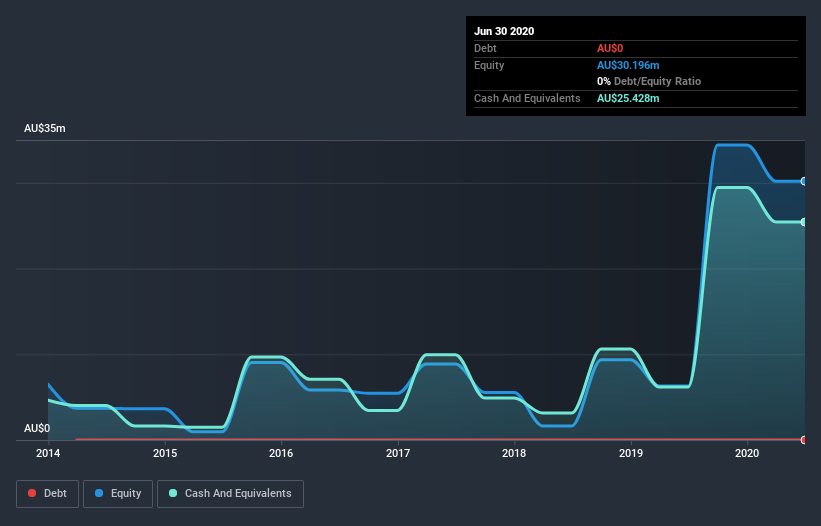Click the 0% Debt/Equity Ratio text
Viewport: 821px width, 526px height.
tap(649, 81)
